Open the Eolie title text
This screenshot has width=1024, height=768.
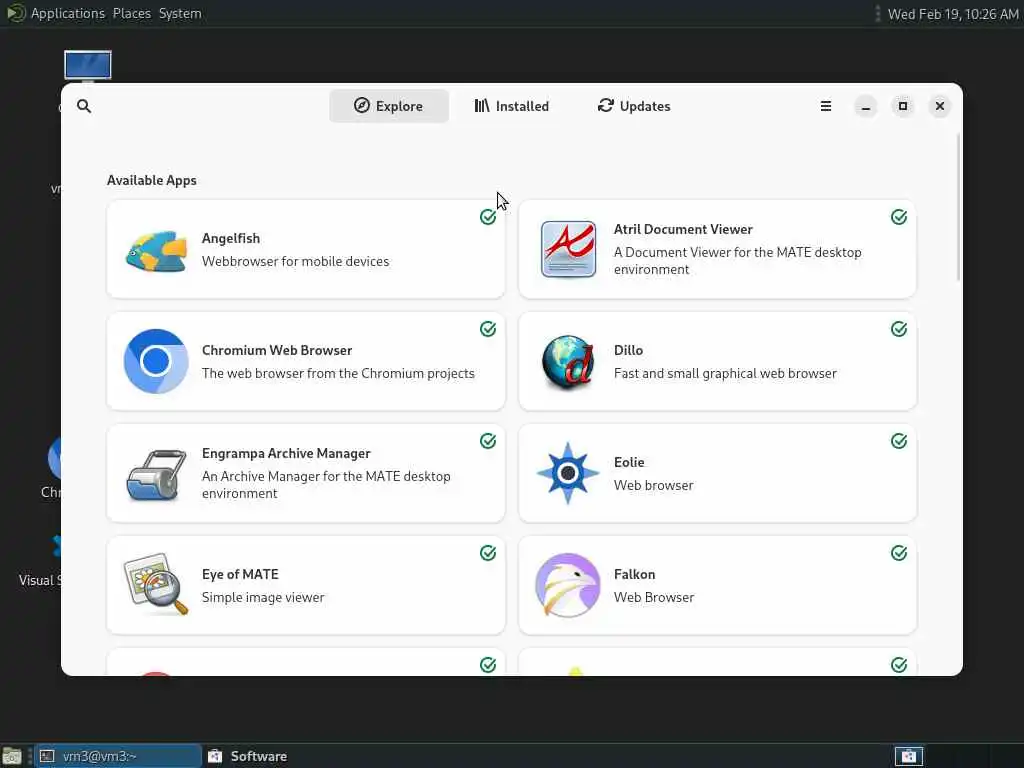[629, 462]
